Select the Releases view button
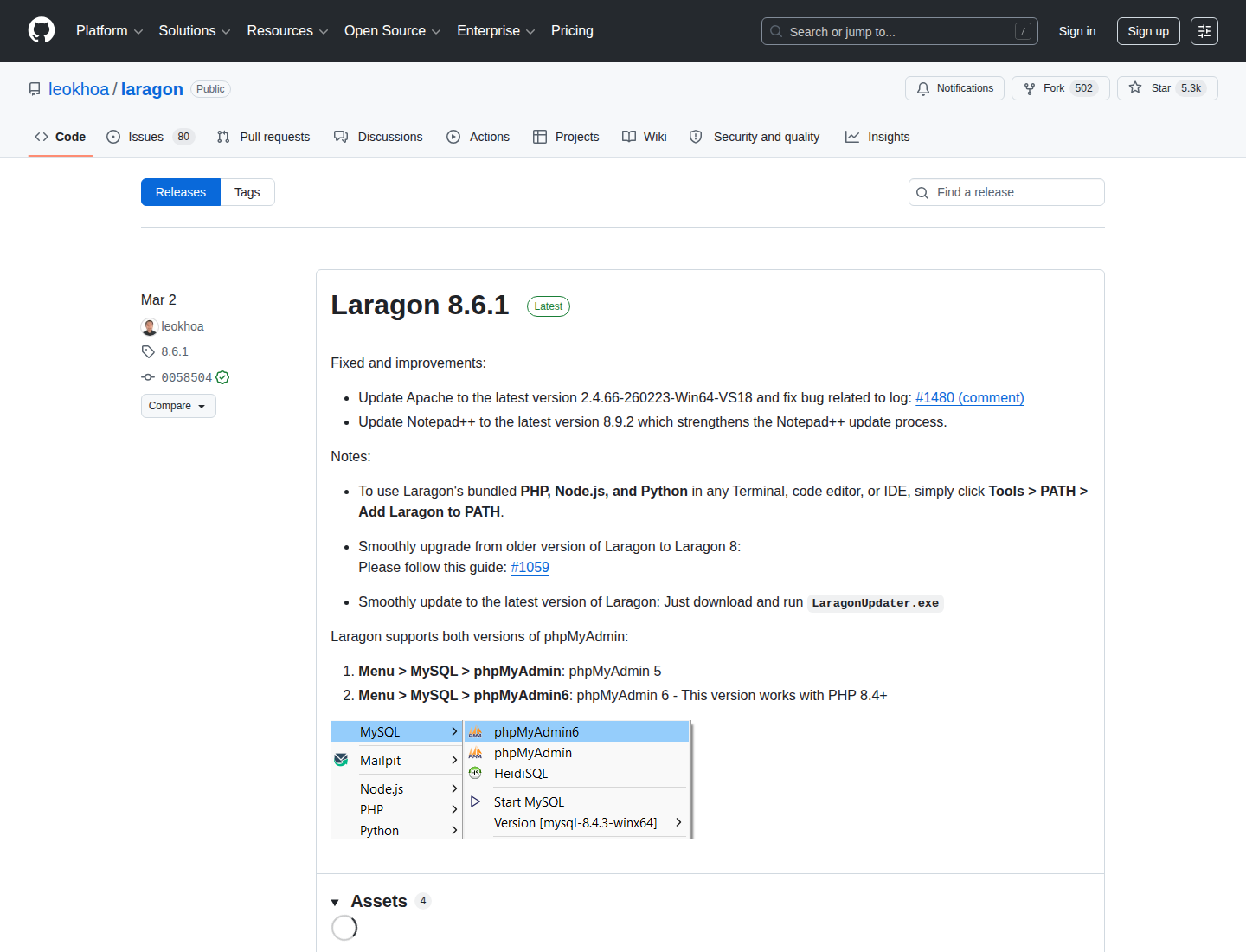Screen dimensions: 1246x952 181,192
